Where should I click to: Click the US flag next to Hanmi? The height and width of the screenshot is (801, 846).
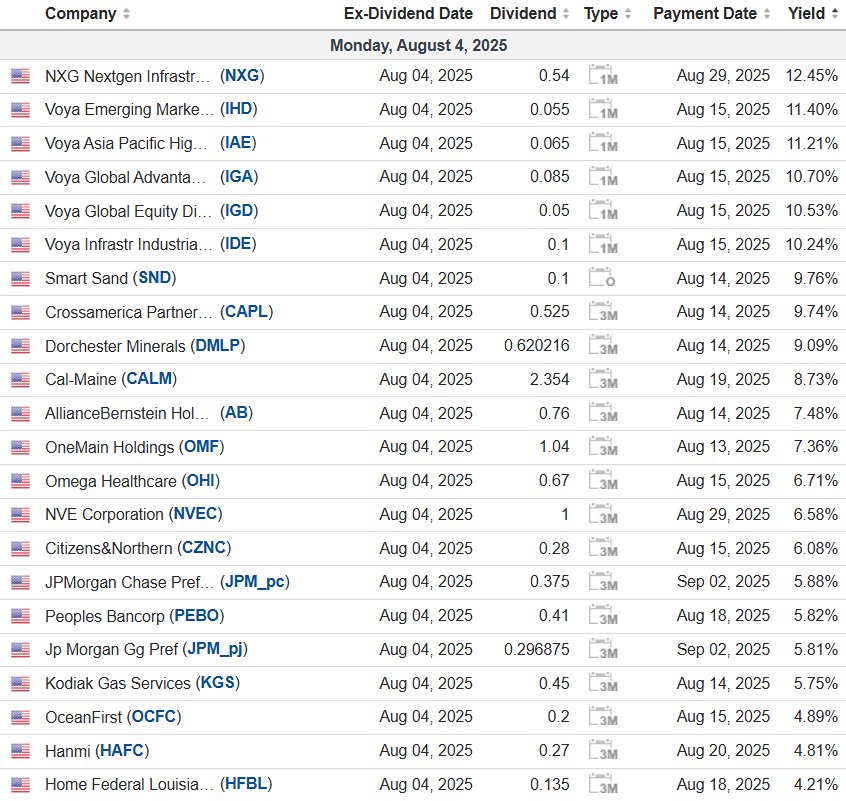20,751
